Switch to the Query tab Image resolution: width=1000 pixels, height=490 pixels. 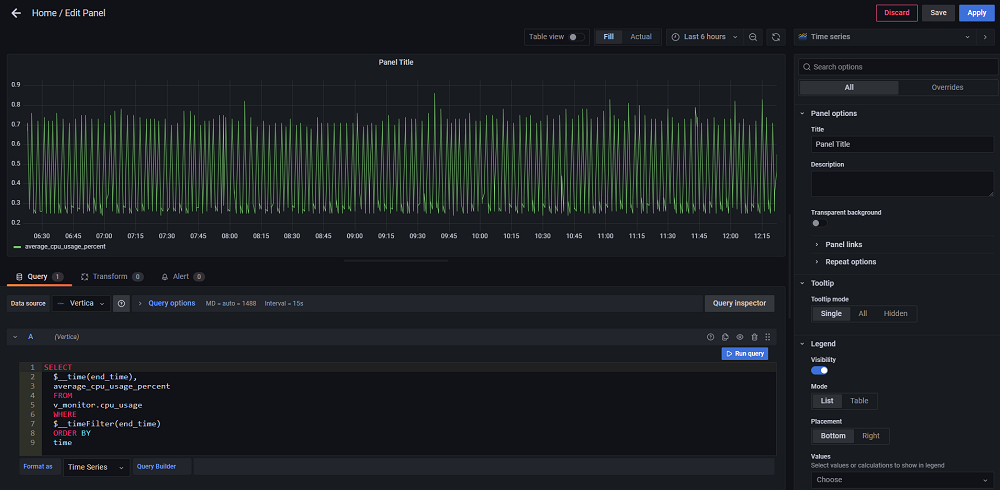39,277
